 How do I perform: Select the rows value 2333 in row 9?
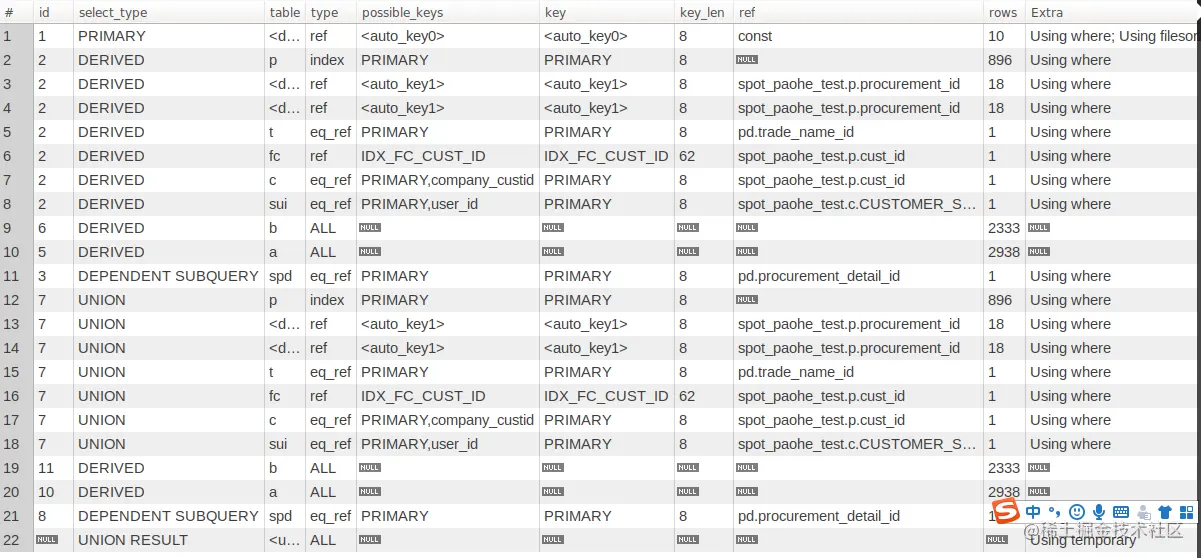point(1004,228)
